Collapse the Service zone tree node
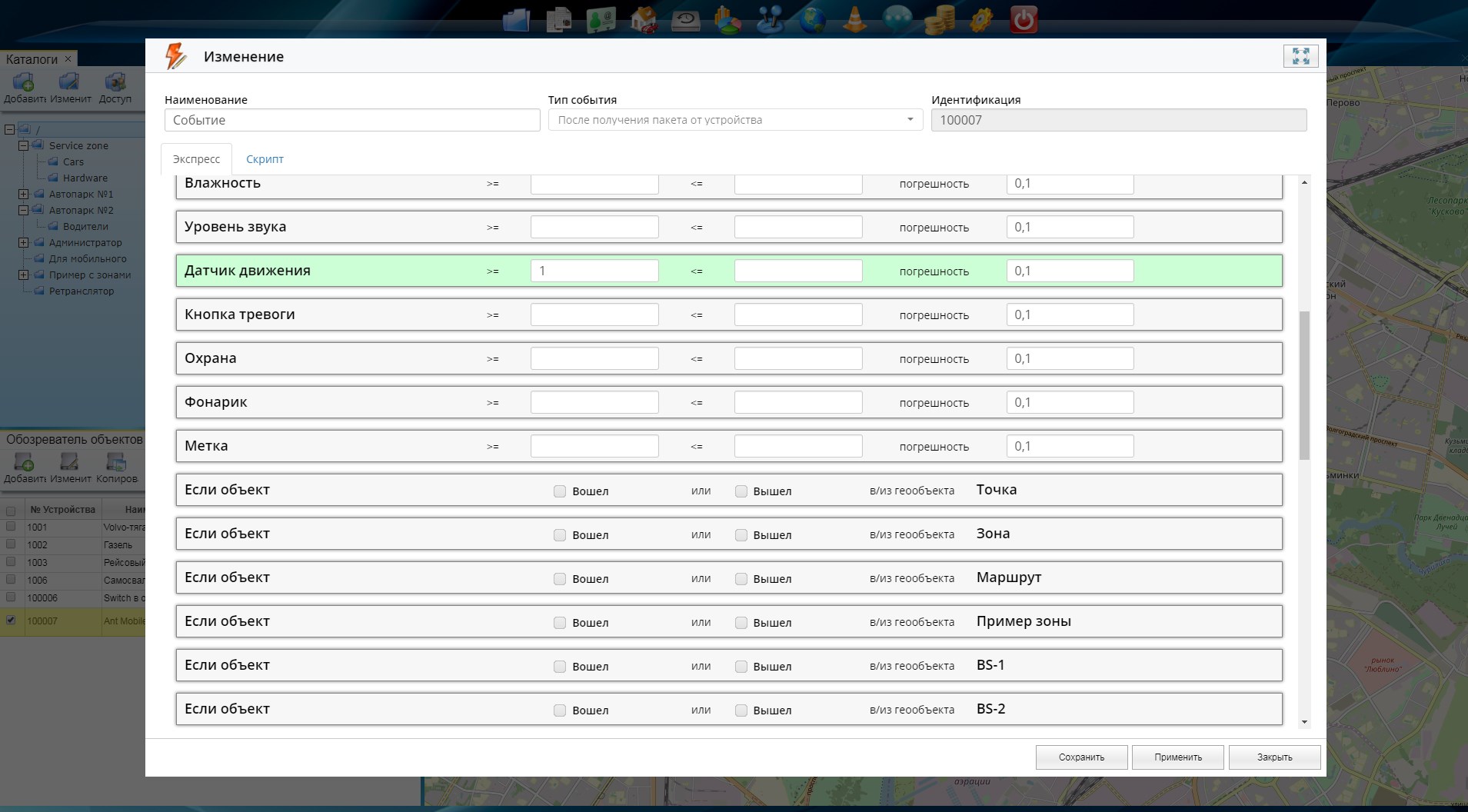Screen dimensions: 1468x812 tap(23, 145)
